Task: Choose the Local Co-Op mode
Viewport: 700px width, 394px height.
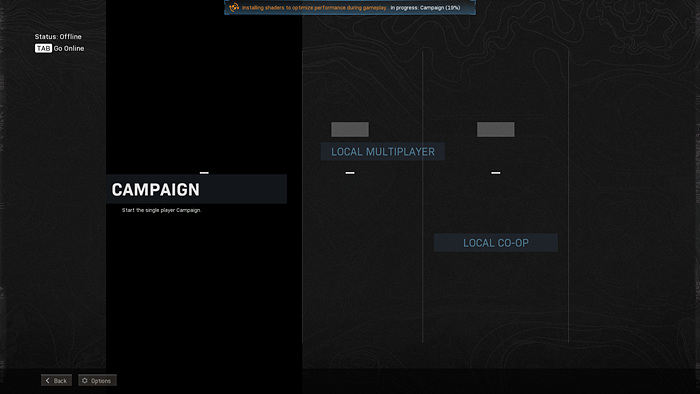Action: (x=496, y=243)
